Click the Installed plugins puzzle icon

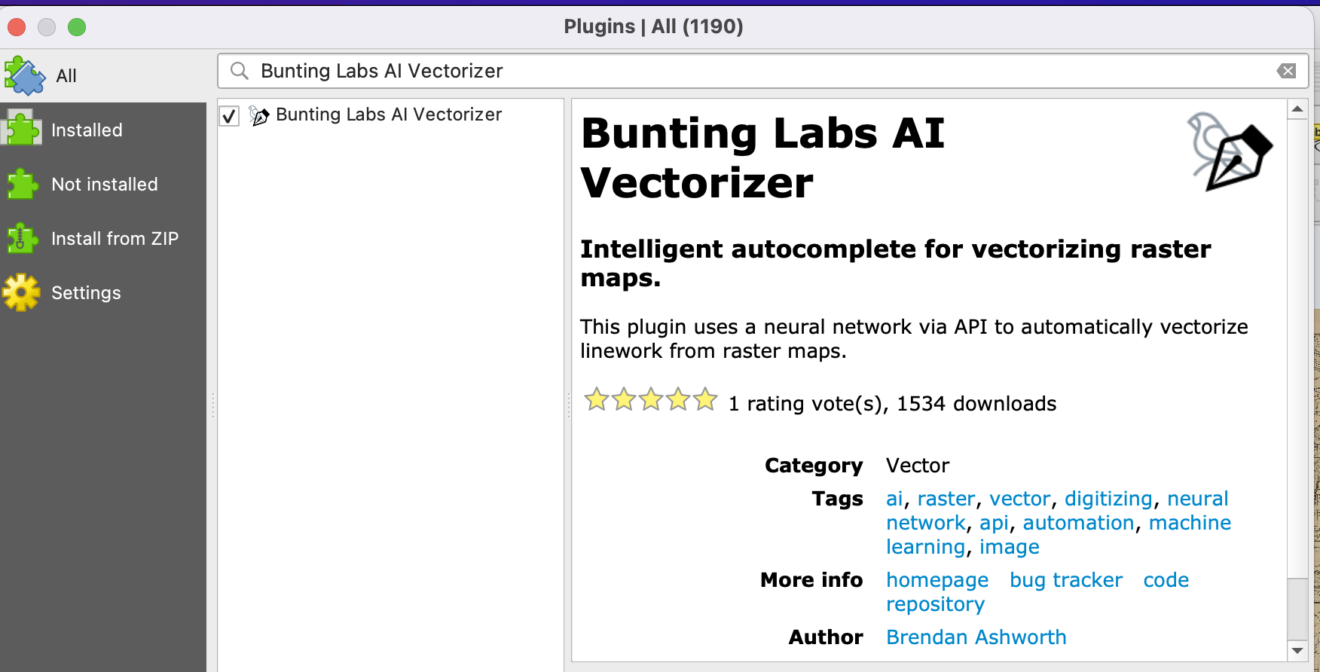tap(22, 130)
